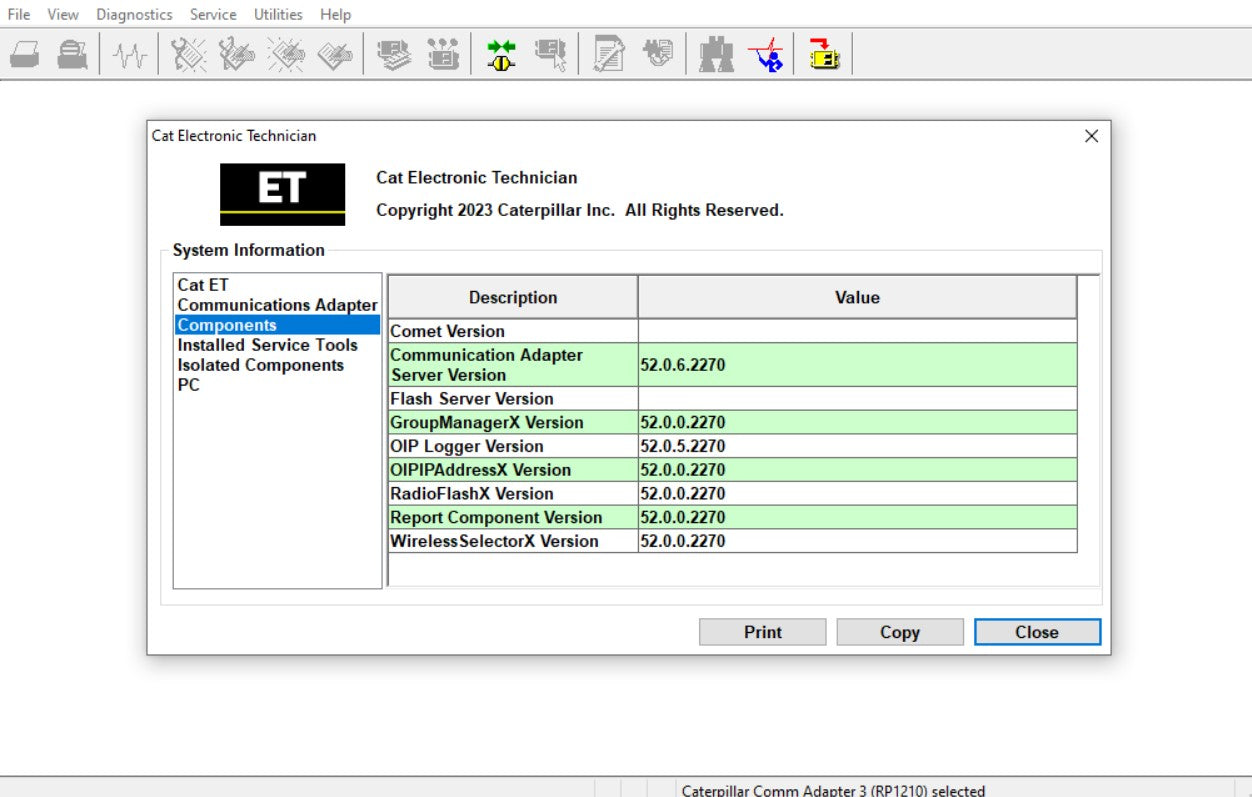Open the ECM Summary toolbar icon
Image resolution: width=1252 pixels, height=797 pixels.
click(x=394, y=54)
